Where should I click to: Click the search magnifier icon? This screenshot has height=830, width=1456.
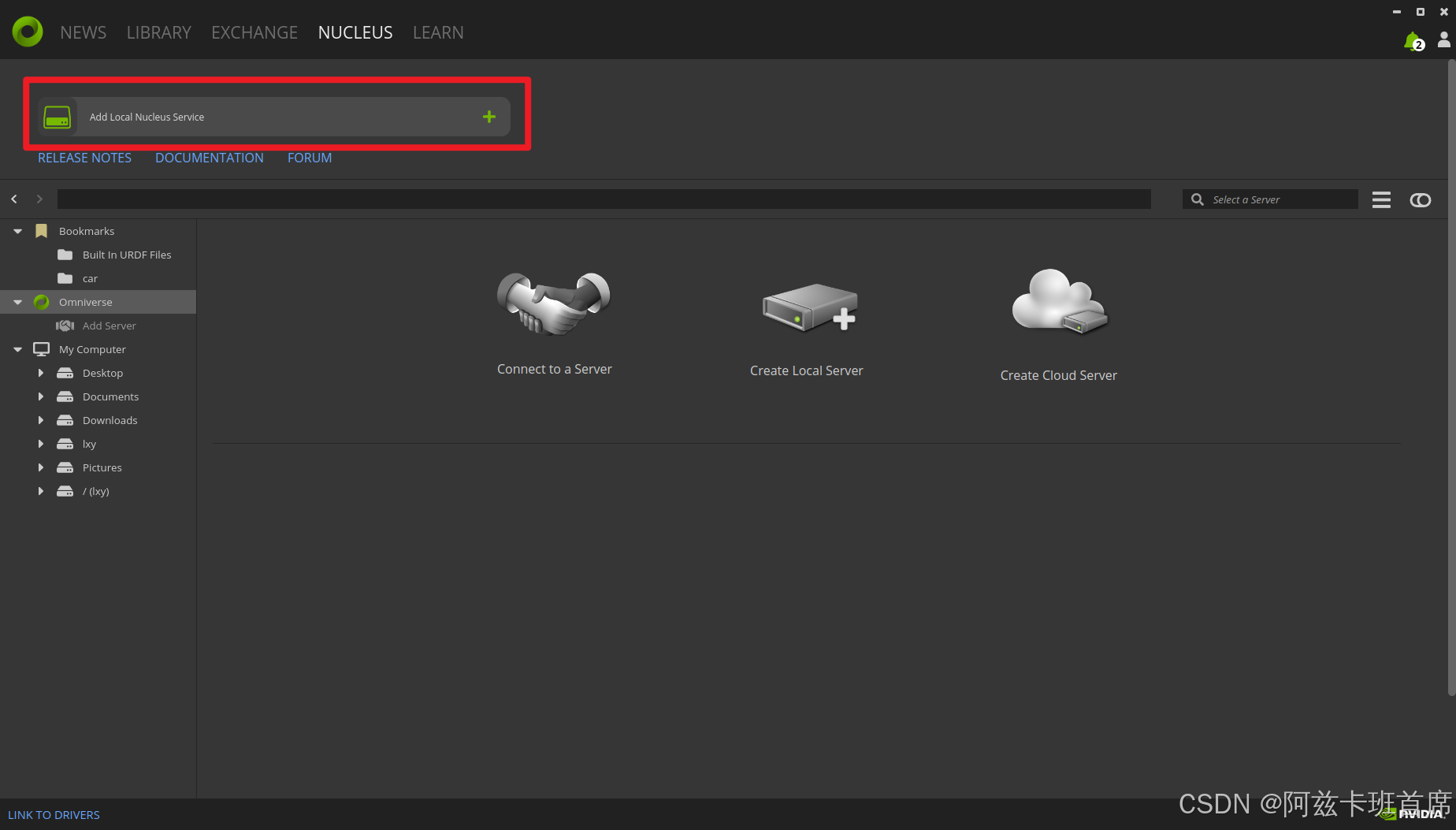1198,199
